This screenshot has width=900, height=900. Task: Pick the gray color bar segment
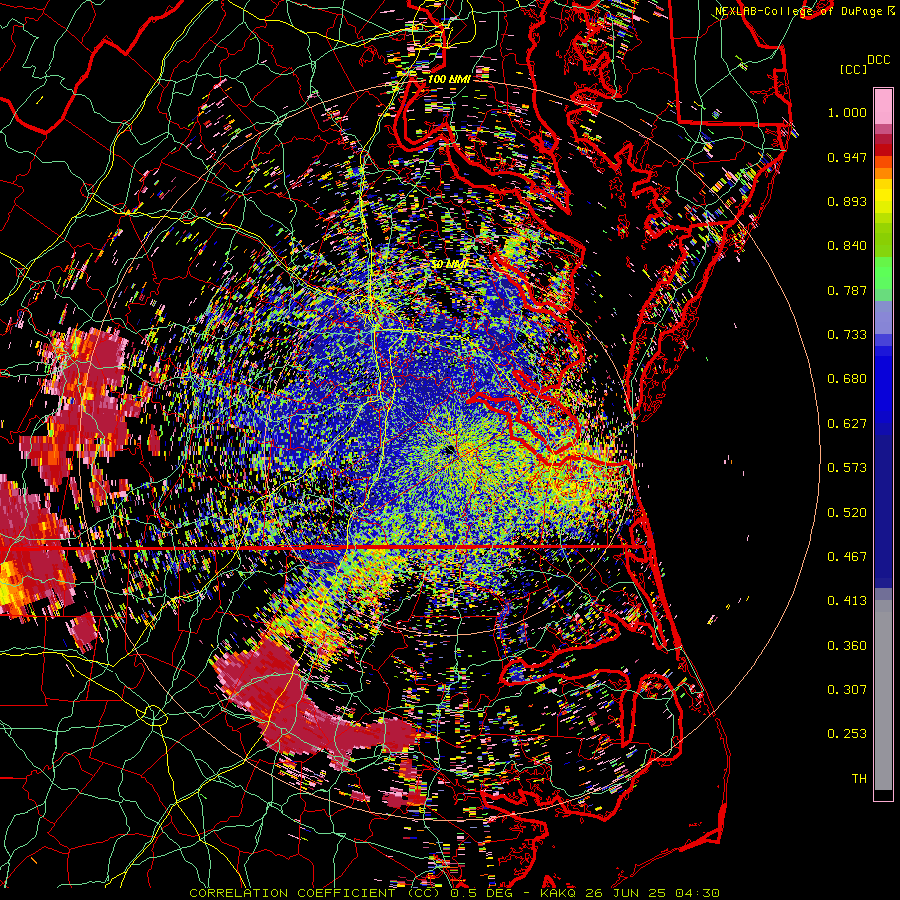coord(883,695)
